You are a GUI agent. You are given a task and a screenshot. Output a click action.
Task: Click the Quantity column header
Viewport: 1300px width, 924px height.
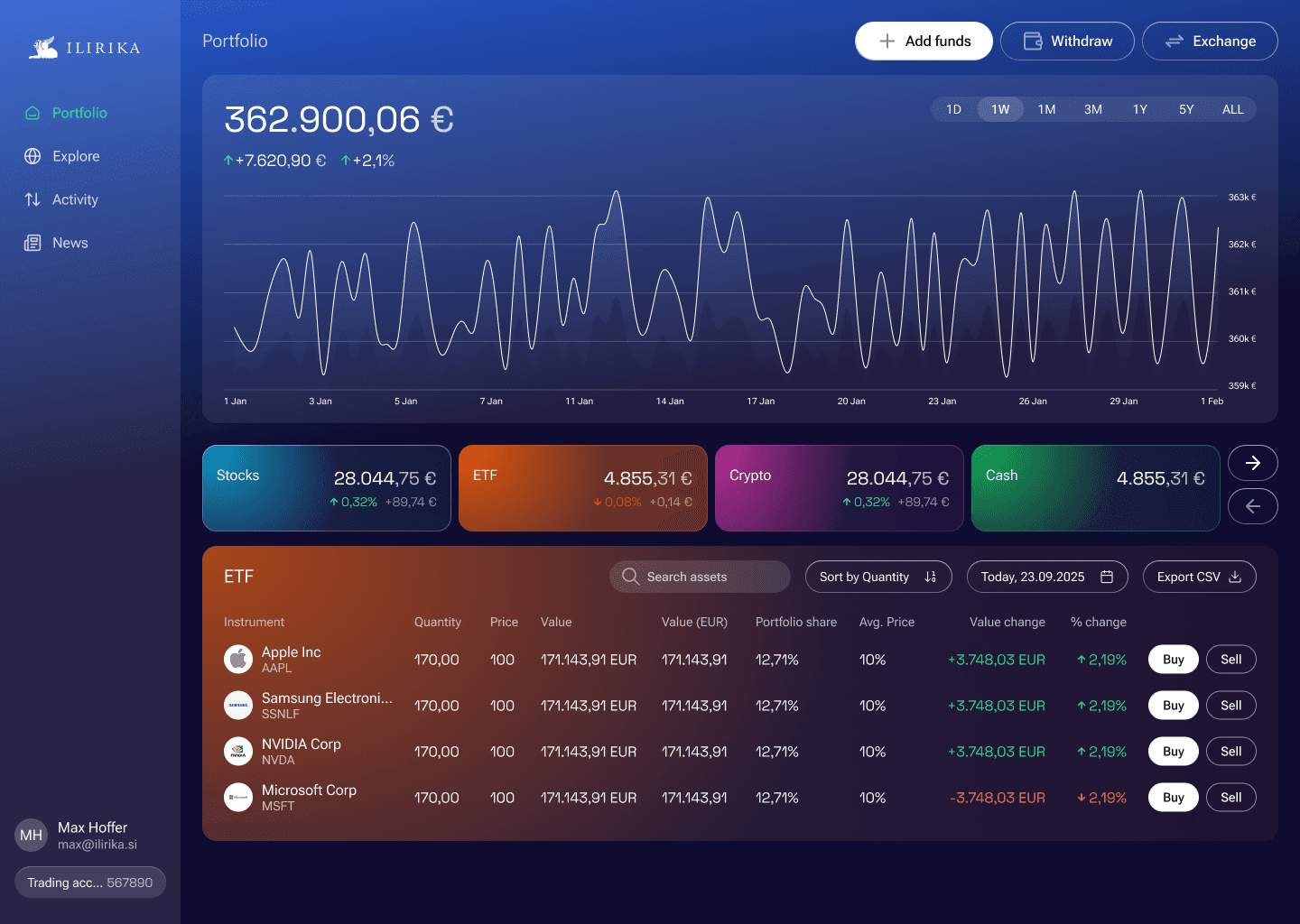coord(438,622)
